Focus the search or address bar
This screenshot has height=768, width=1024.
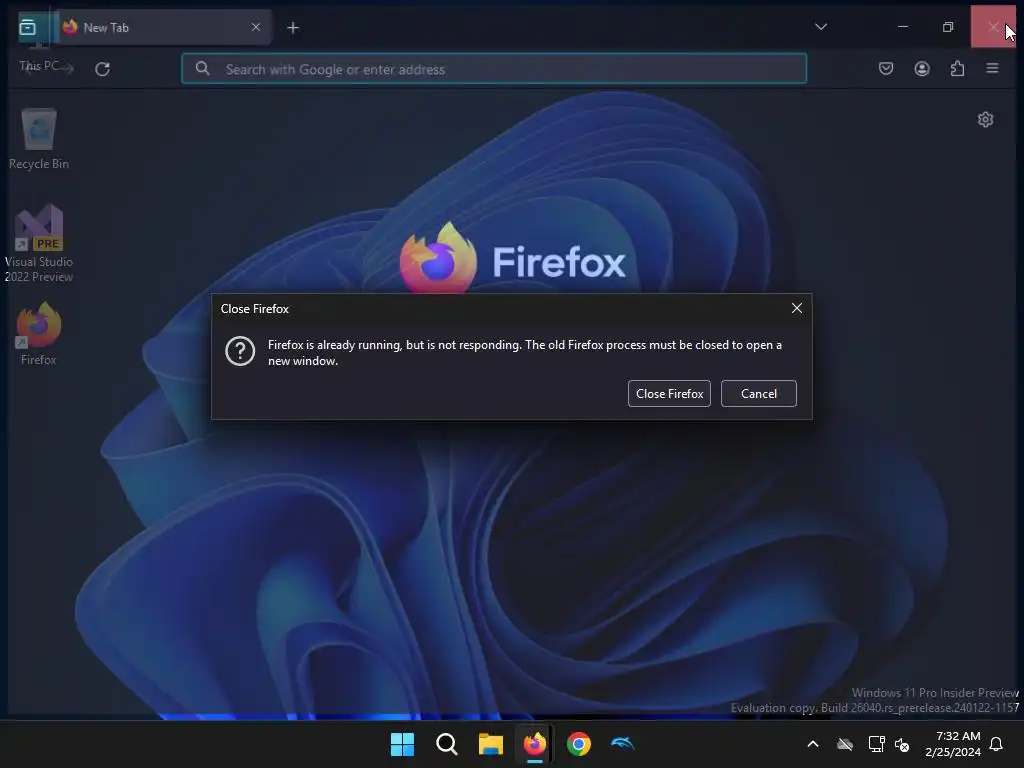click(494, 69)
